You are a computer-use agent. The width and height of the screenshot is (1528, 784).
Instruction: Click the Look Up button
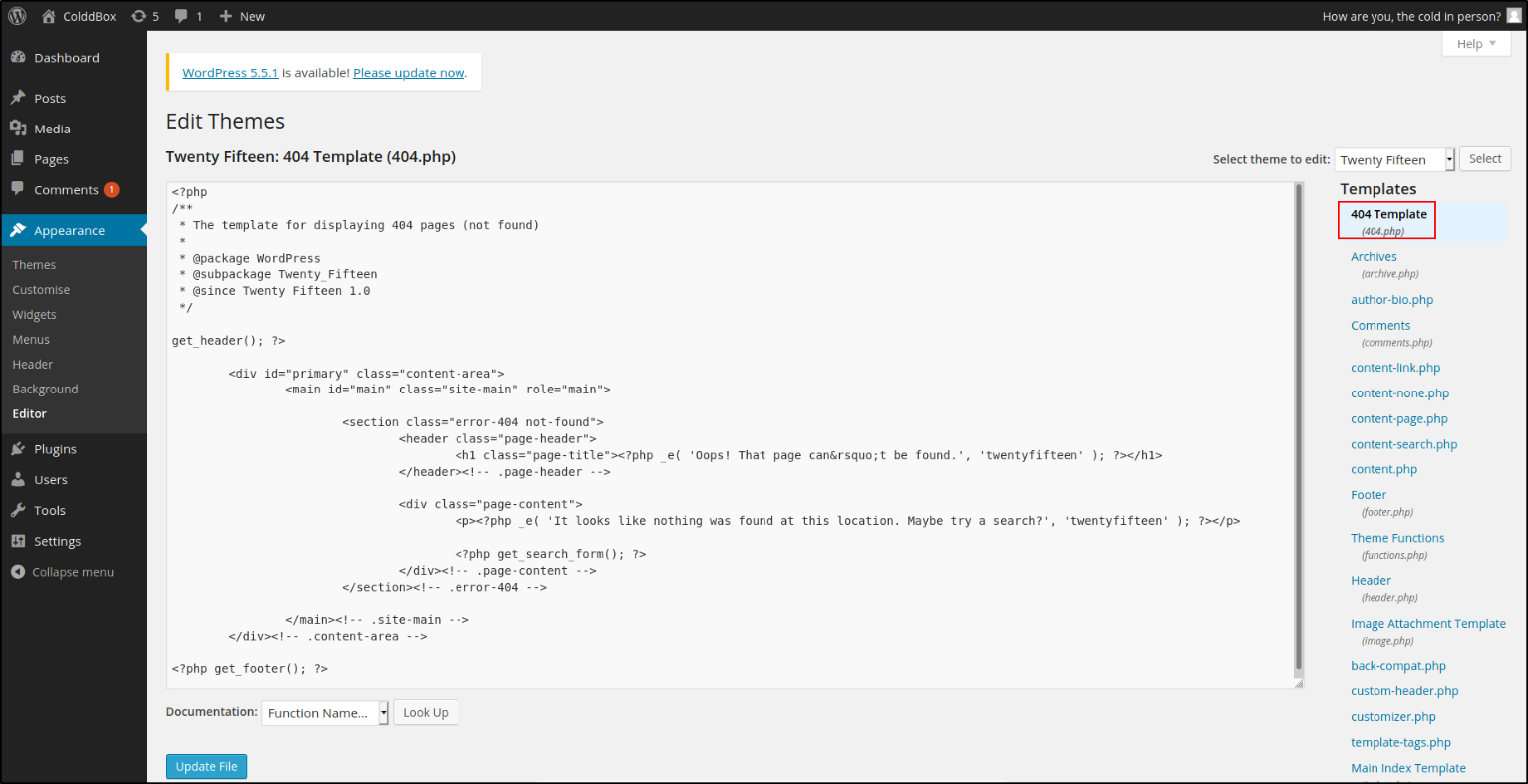[426, 713]
